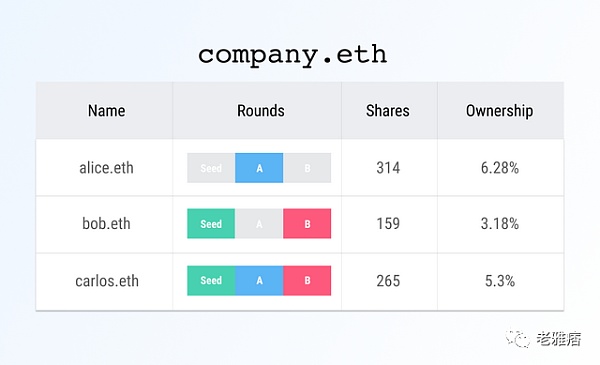Viewport: 600px width, 365px height.
Task: Toggle bob.eth's green Seed round badge
Action: (211, 224)
